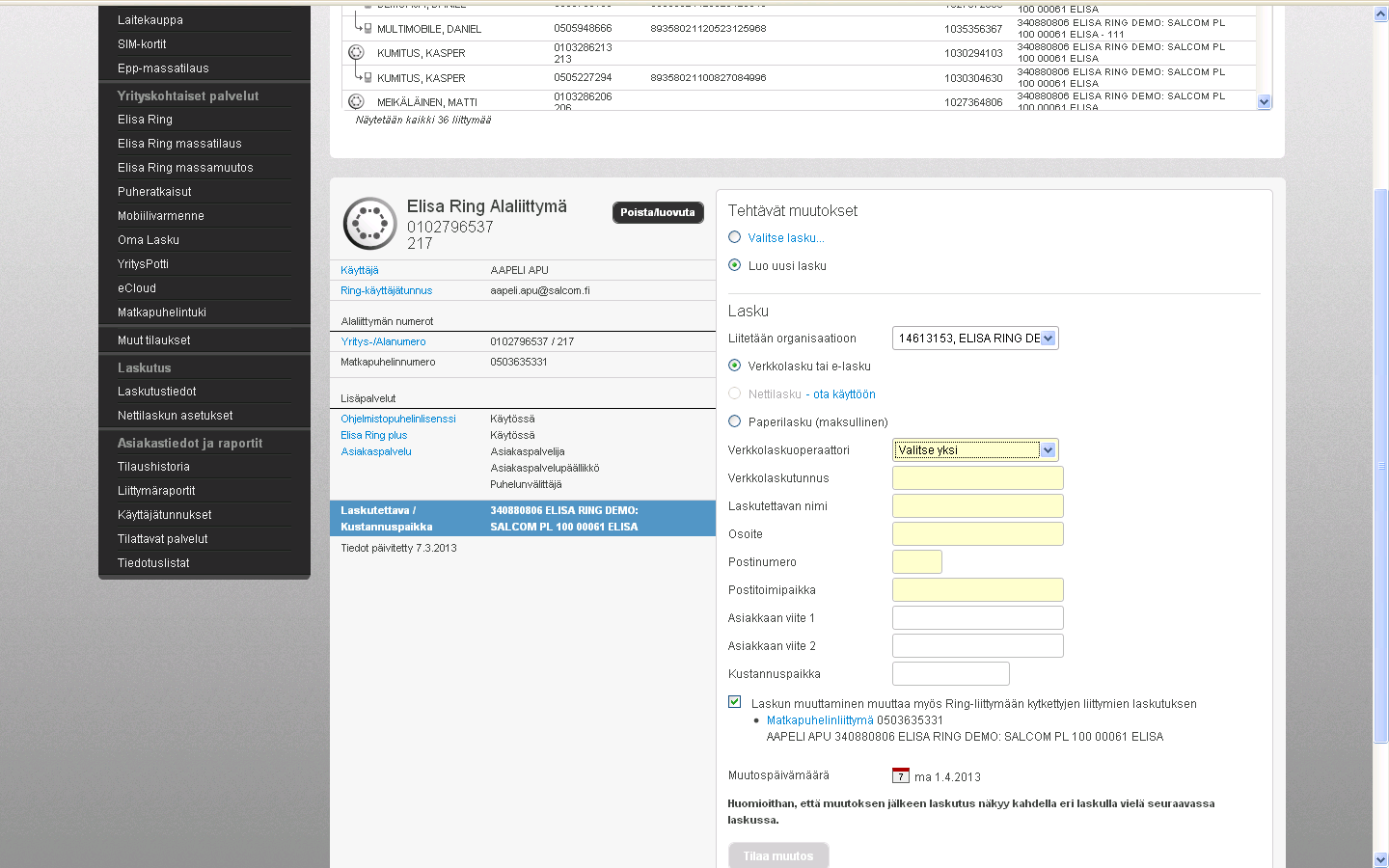Open Puheratkaisut in the sidebar
Image resolution: width=1389 pixels, height=868 pixels.
pos(154,192)
